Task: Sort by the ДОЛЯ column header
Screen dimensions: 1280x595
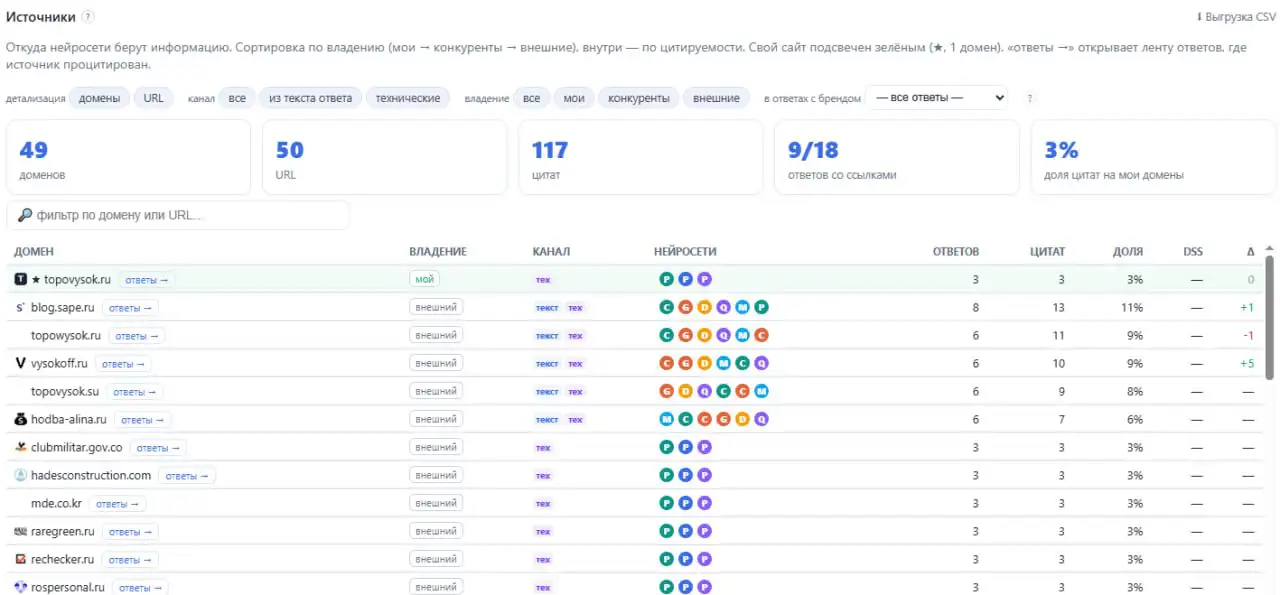Action: pos(1128,252)
